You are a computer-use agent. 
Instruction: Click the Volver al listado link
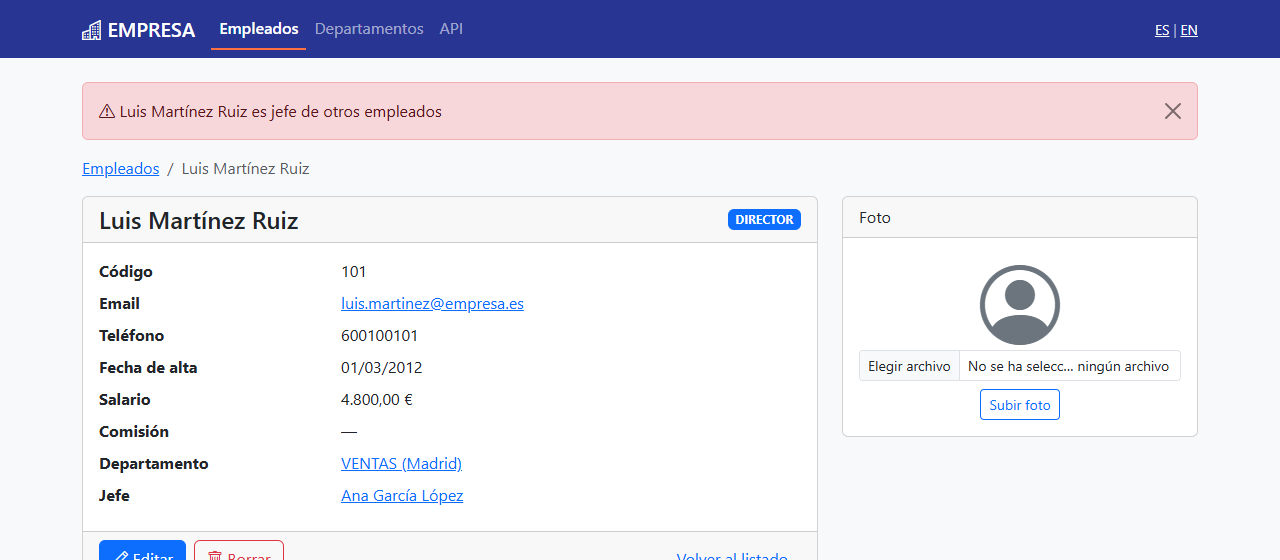click(x=732, y=555)
